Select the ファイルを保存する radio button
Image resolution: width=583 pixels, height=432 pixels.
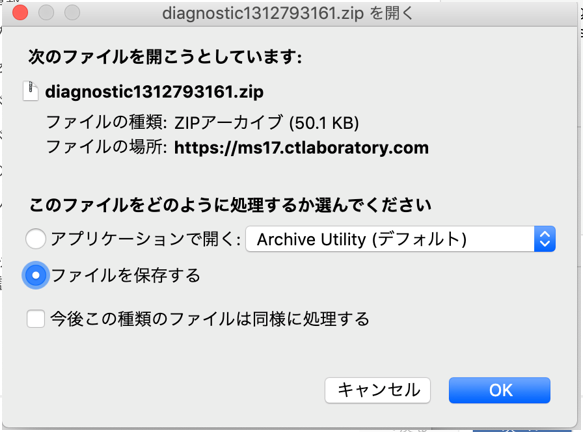pyautogui.click(x=36, y=275)
